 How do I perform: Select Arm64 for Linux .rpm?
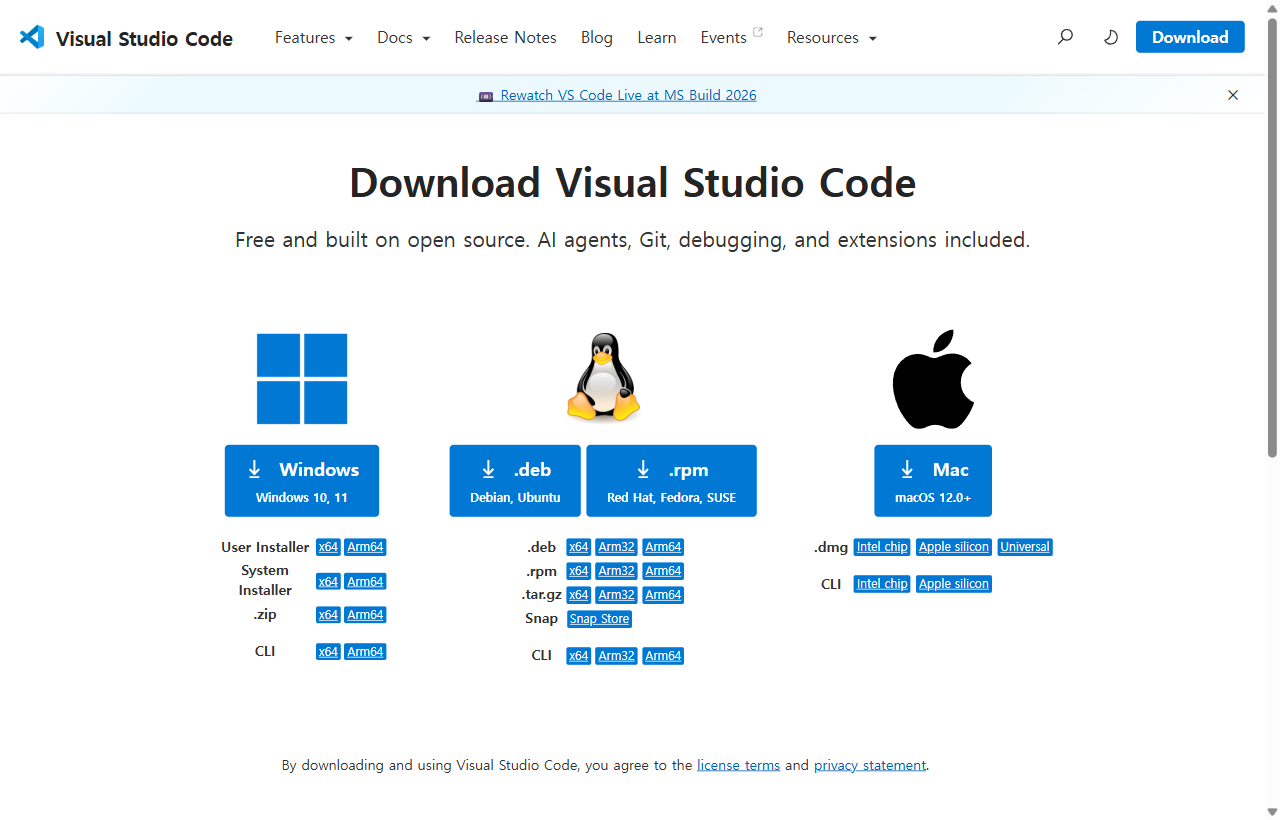click(x=663, y=571)
